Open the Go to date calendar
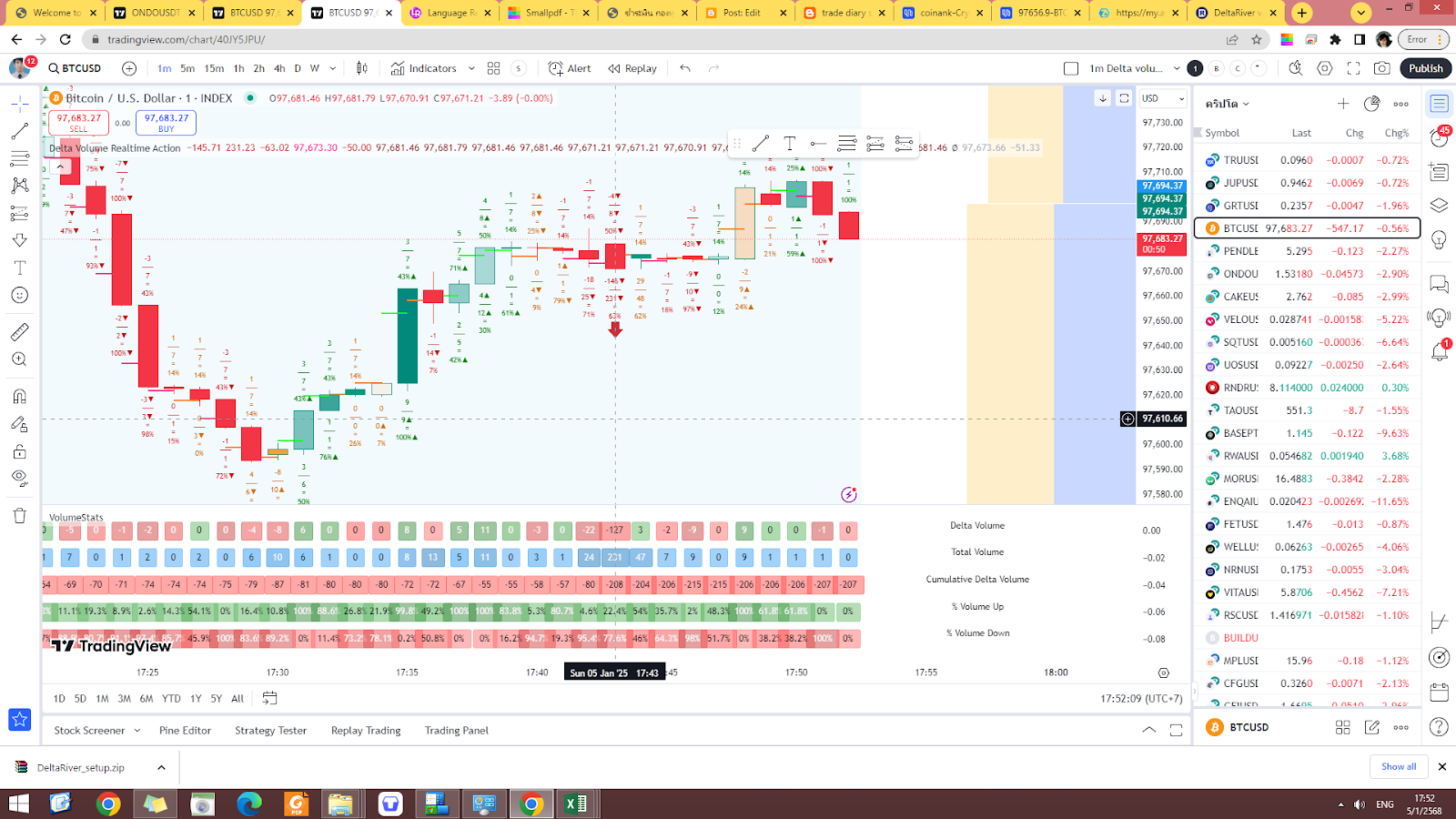The height and width of the screenshot is (819, 1456). 269,698
